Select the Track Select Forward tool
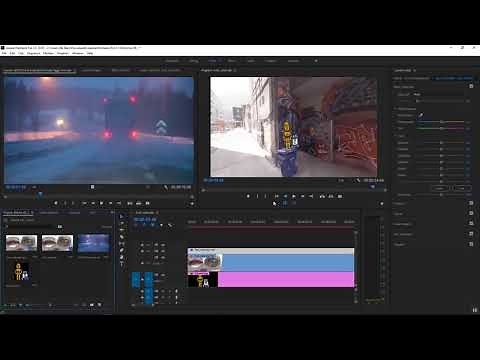The width and height of the screenshot is (480, 360). pyautogui.click(x=122, y=223)
